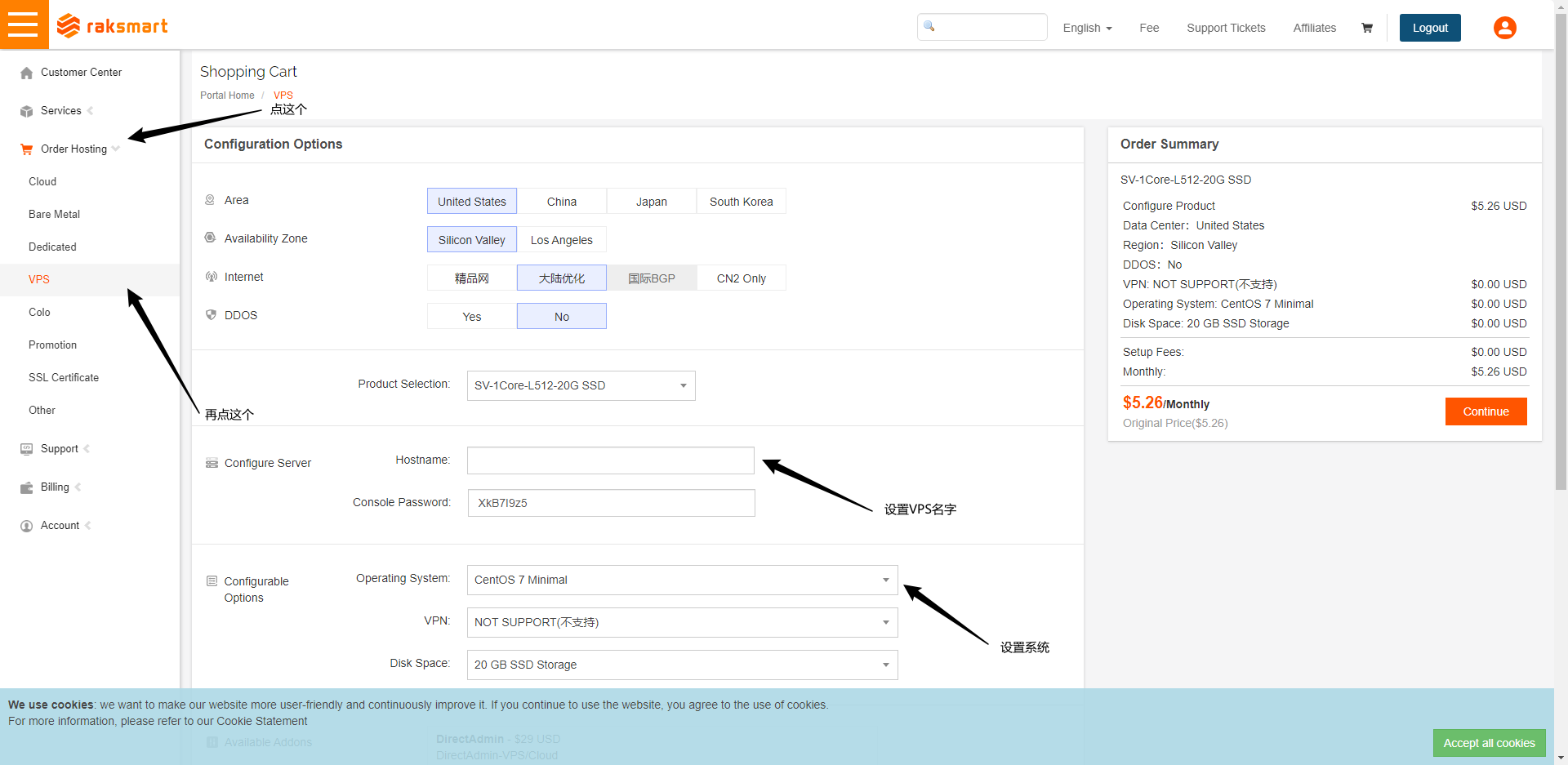Select China as the area
The width and height of the screenshot is (1568, 765).
tap(561, 202)
